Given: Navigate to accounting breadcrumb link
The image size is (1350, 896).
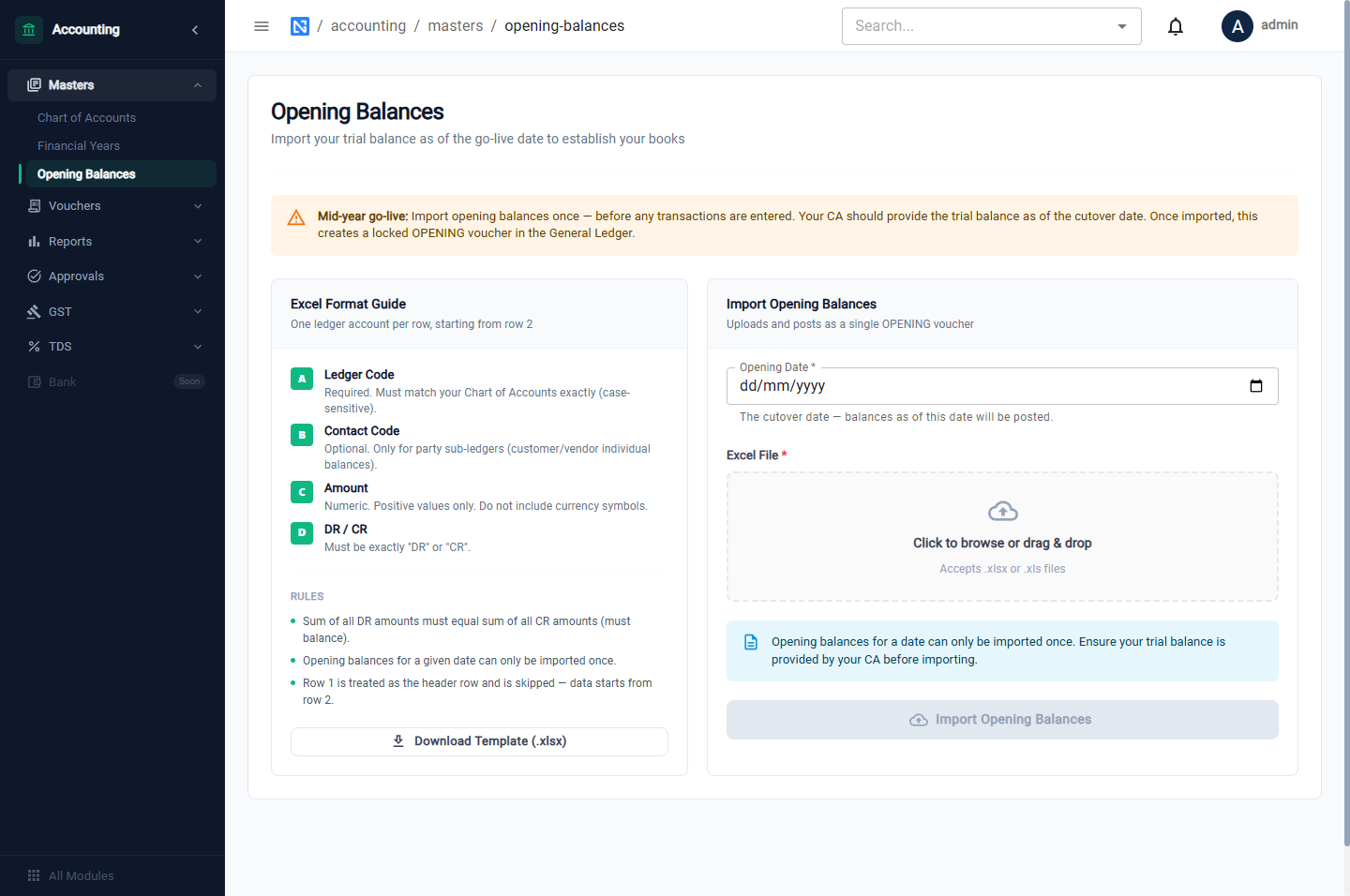Looking at the screenshot, I should pos(368,26).
